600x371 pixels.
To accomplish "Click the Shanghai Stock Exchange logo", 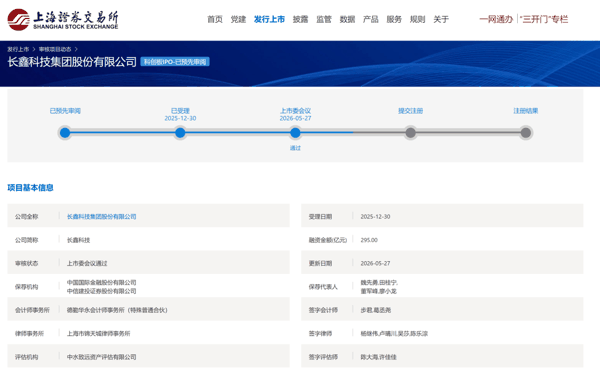I will tap(63, 20).
